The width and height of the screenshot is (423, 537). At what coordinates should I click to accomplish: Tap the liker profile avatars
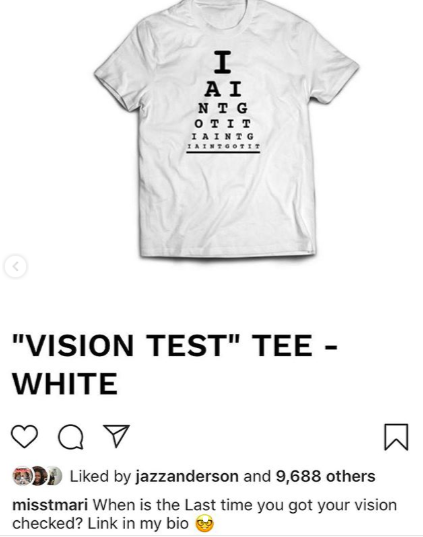click(37, 476)
